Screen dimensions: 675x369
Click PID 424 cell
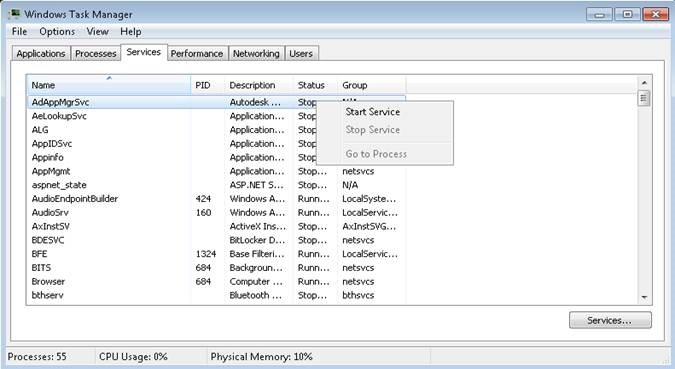click(203, 199)
